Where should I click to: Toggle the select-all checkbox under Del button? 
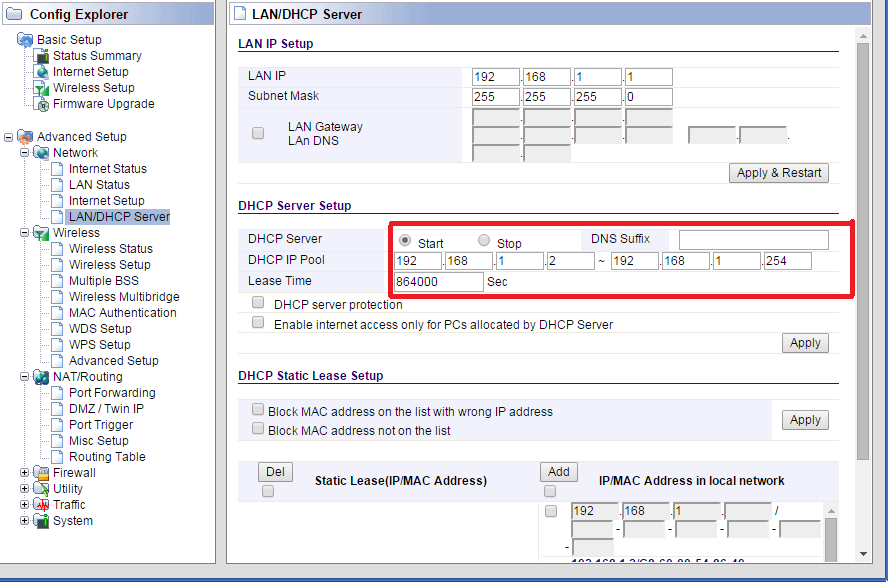(x=268, y=491)
